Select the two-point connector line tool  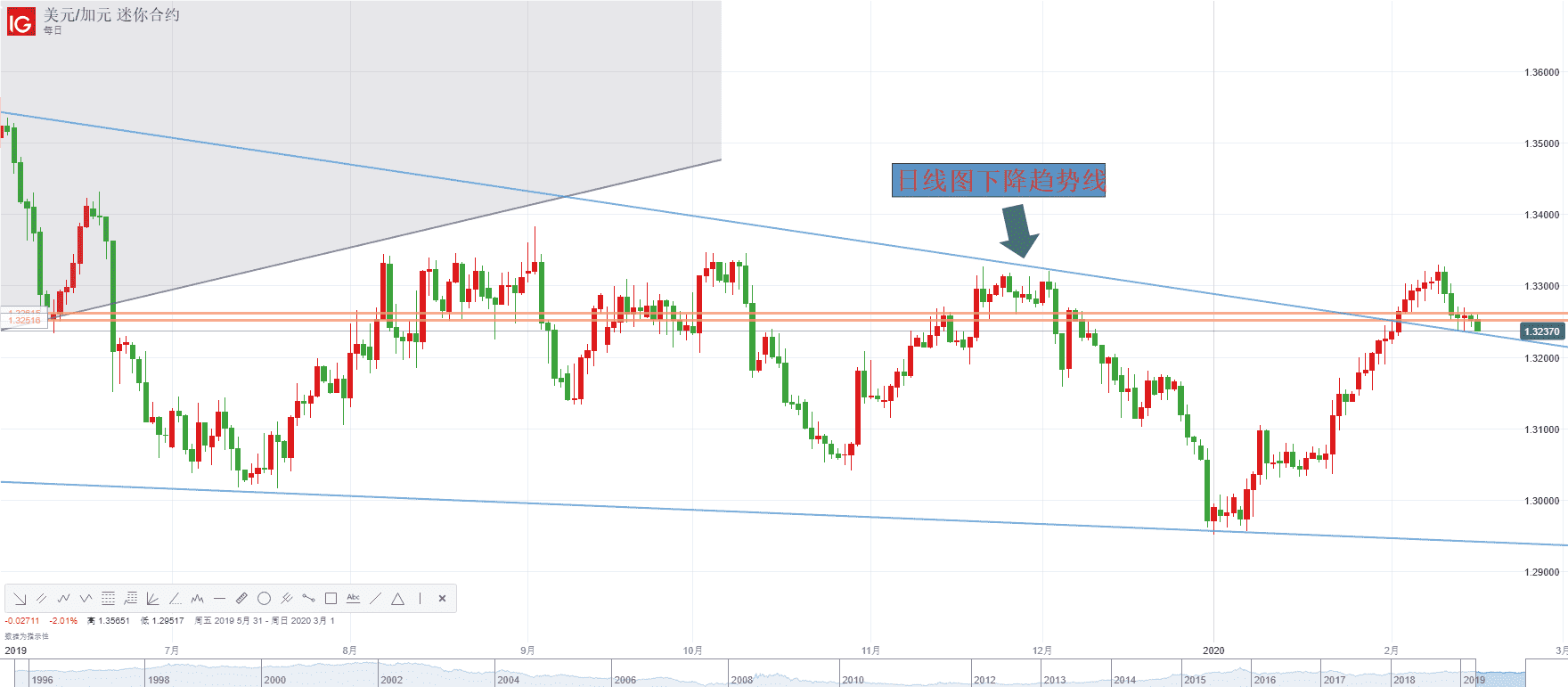[x=308, y=599]
